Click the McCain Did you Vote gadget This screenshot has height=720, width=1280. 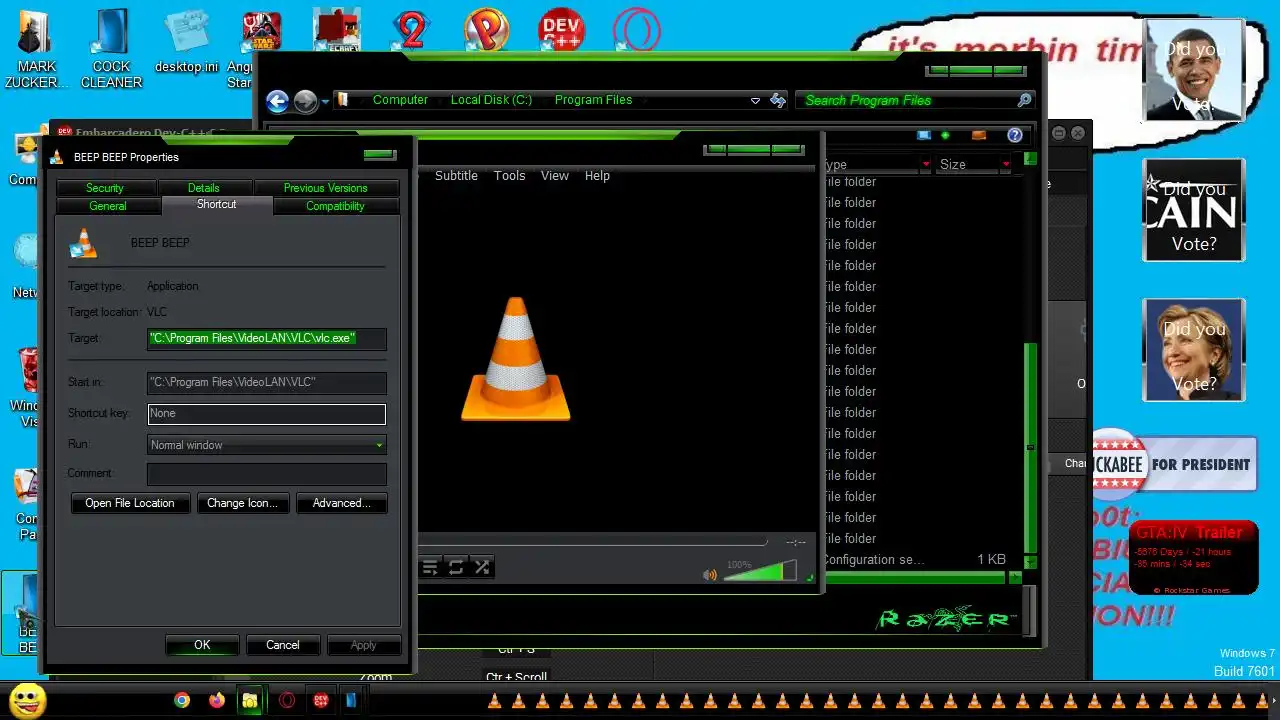coord(1194,210)
